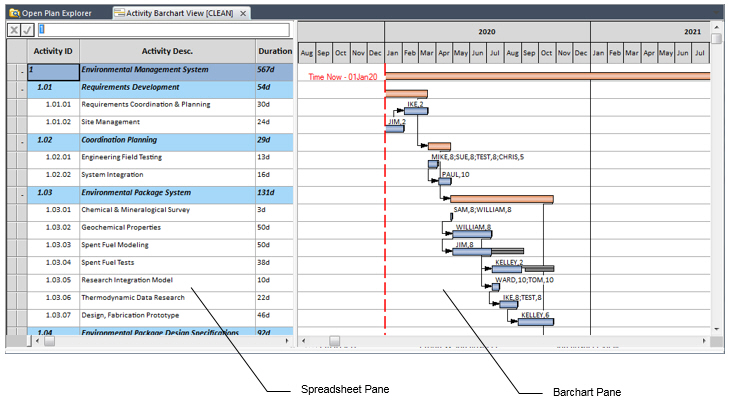This screenshot has width=731, height=406.
Task: Click the accept edit checkmark icon
Action: click(27, 30)
